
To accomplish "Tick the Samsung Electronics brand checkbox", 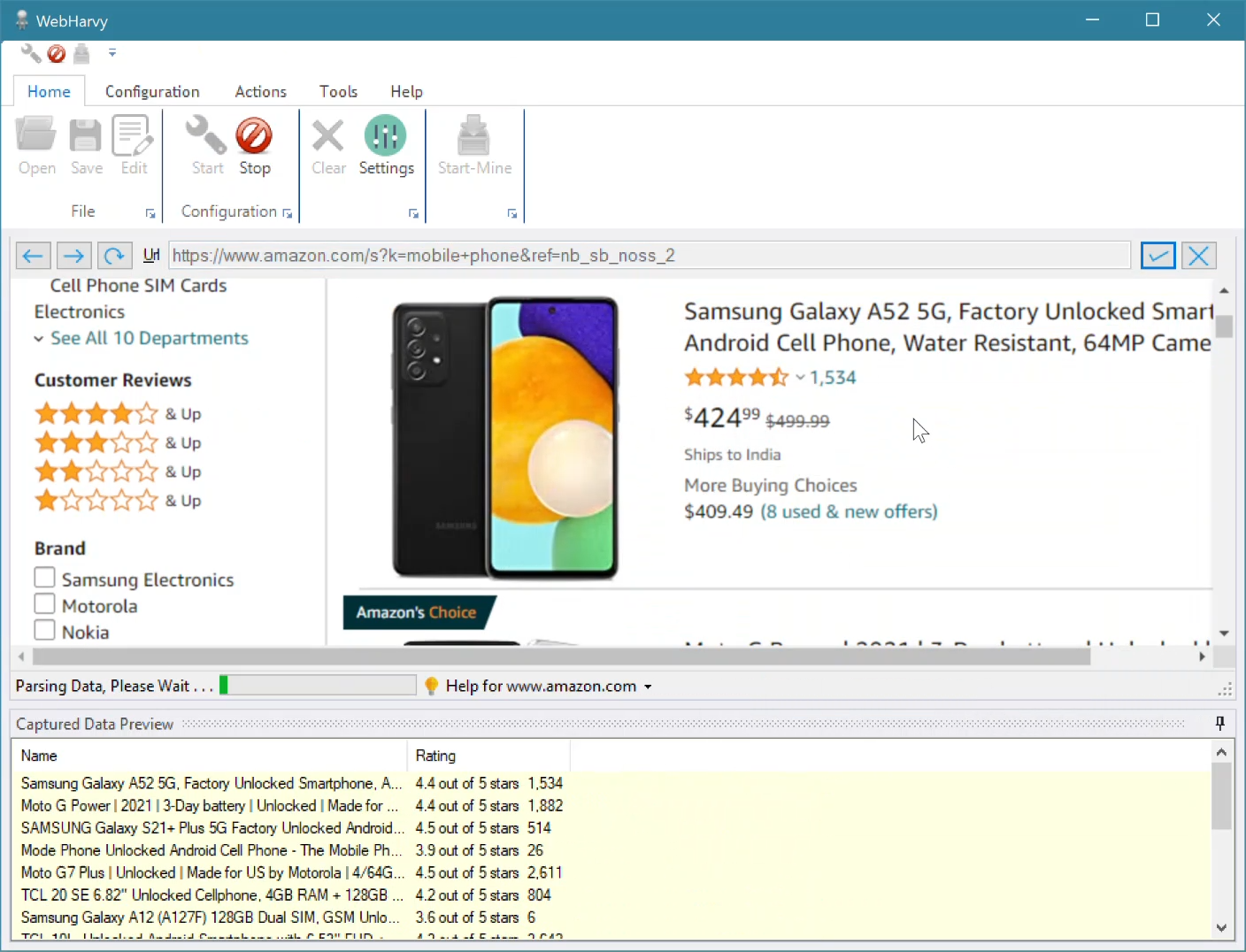I will click(x=44, y=578).
